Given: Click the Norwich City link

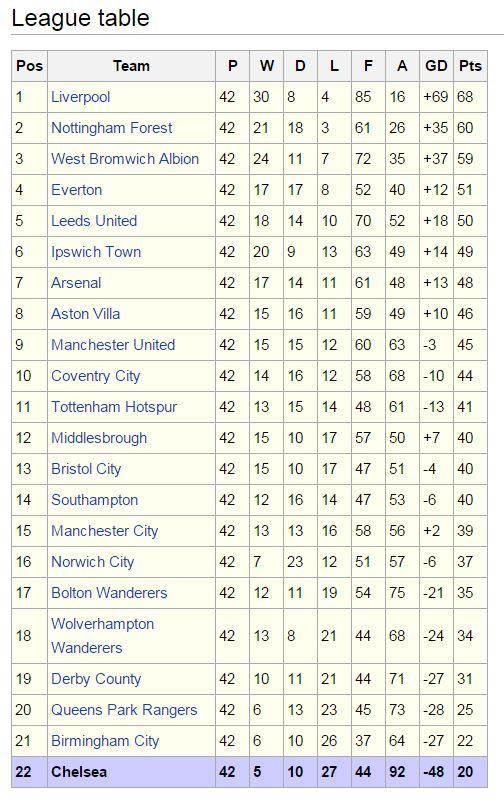Looking at the screenshot, I should (92, 561).
